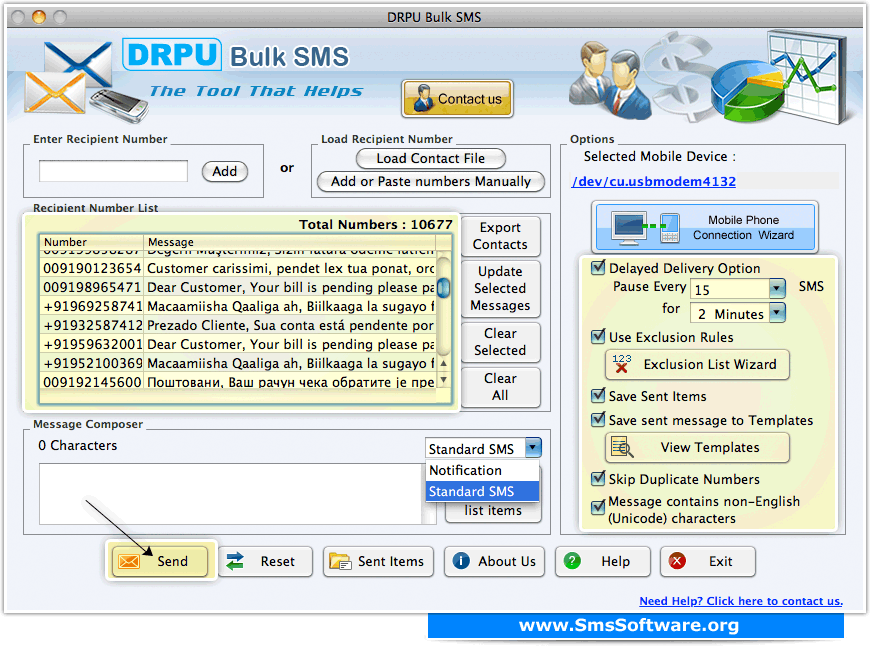The width and height of the screenshot is (870, 647).
Task: Click the Sent Items folder icon
Action: [x=340, y=562]
